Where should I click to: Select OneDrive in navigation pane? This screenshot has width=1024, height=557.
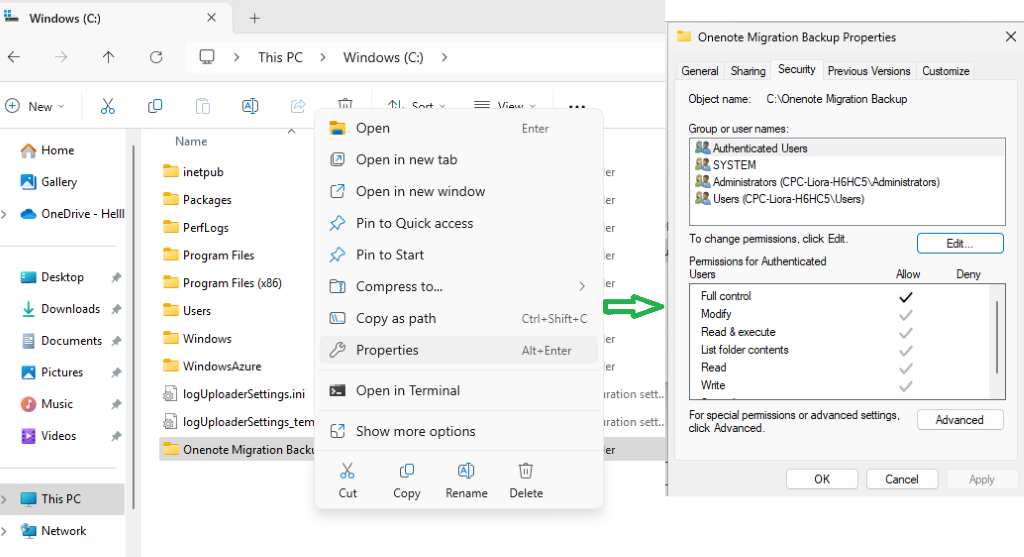point(72,214)
